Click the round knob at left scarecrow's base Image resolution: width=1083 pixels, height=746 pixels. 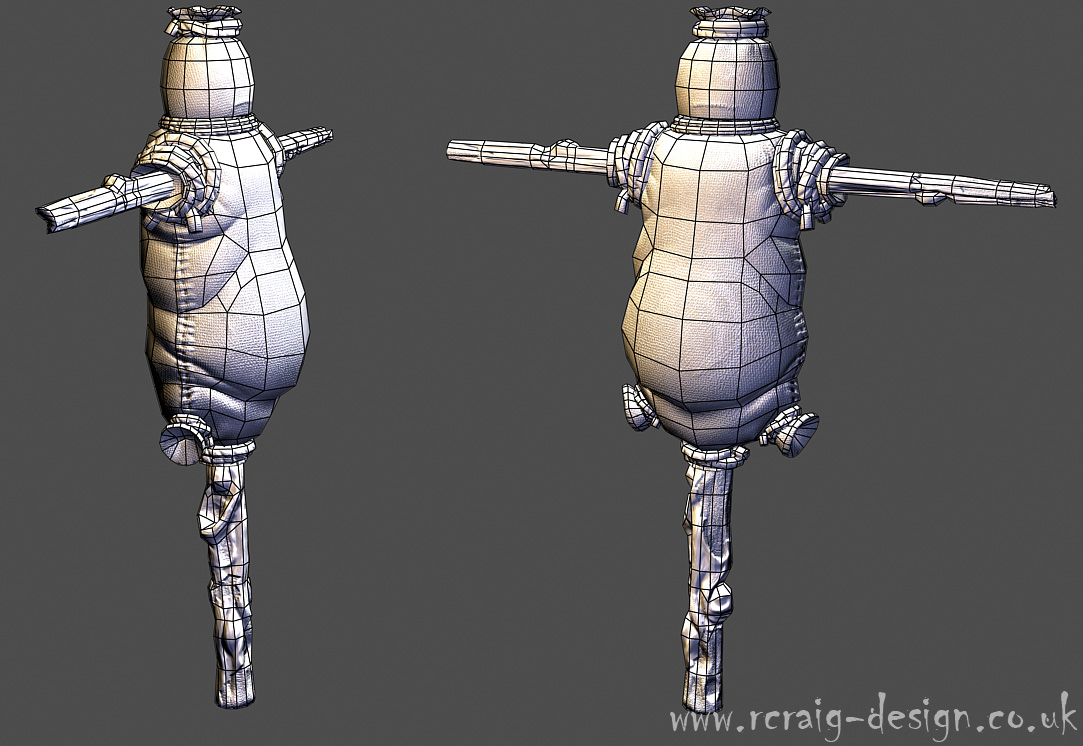coord(181,446)
